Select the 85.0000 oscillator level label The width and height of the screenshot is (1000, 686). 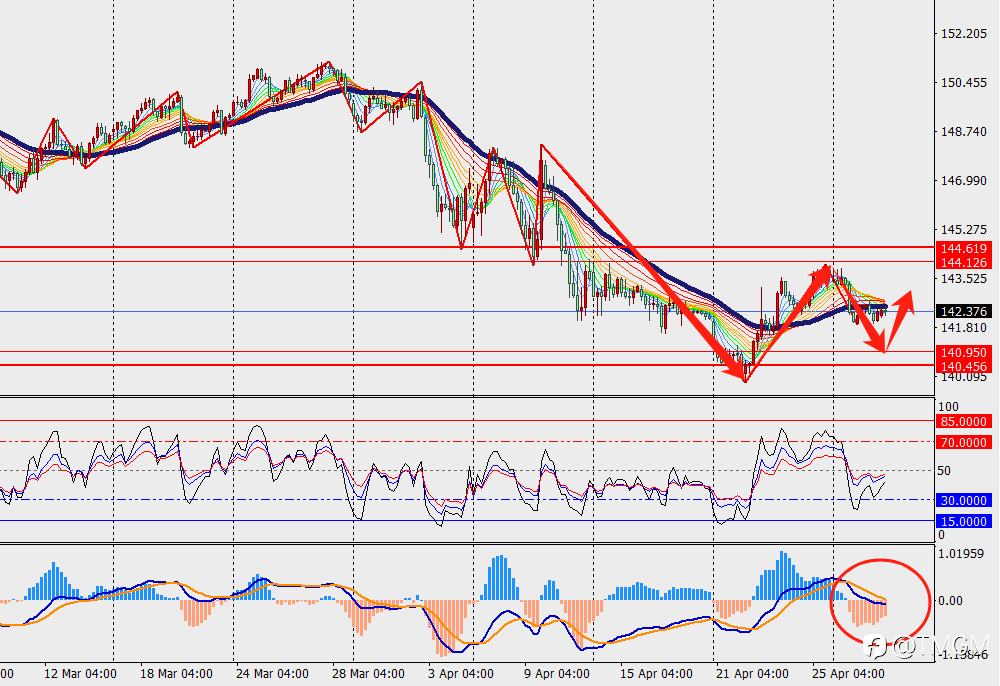click(964, 421)
